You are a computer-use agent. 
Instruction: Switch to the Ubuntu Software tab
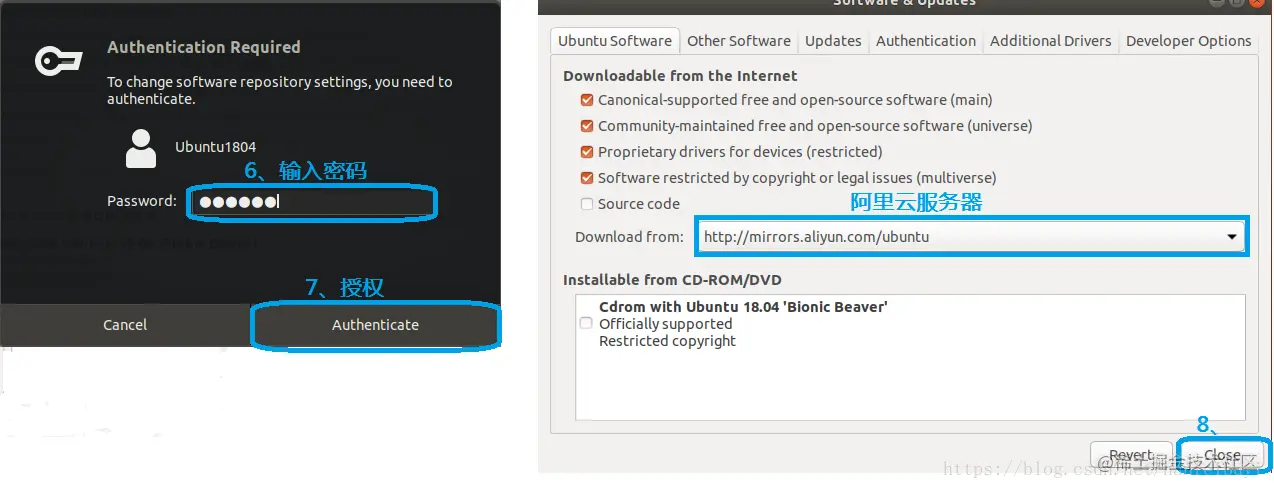614,41
